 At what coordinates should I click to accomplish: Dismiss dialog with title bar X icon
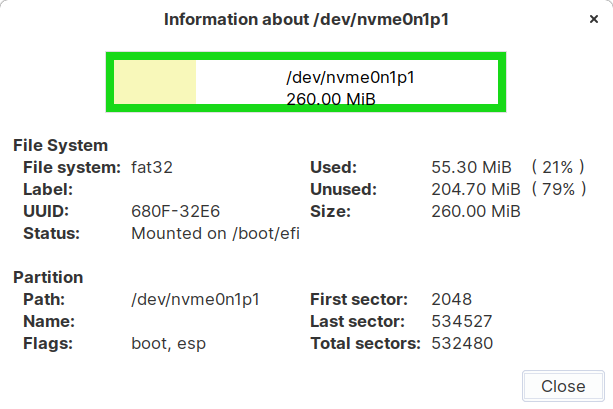[594, 19]
